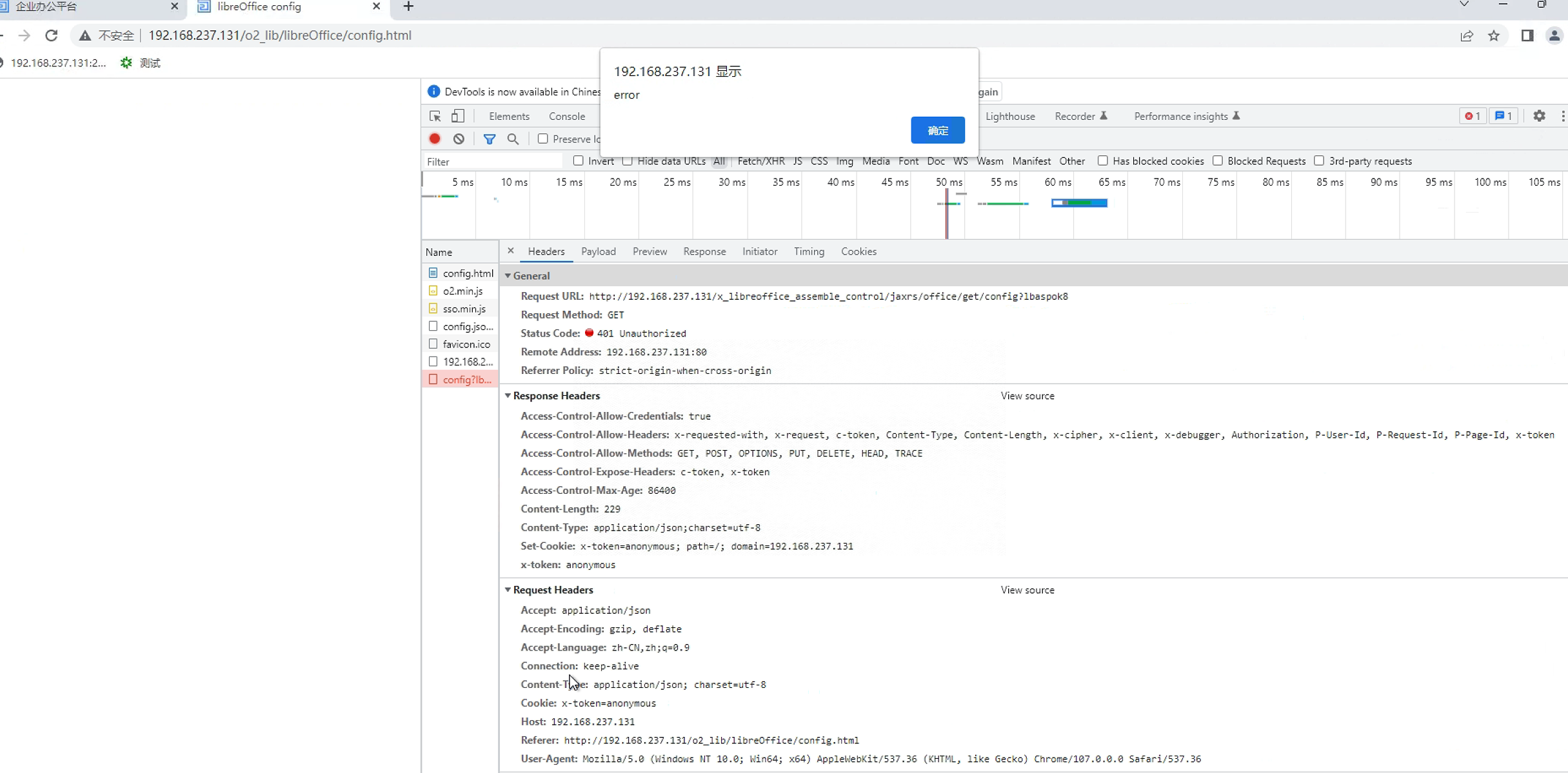Viewport: 1568px width, 773px height.
Task: Enable the Invert filter checkbox
Action: [x=579, y=161]
